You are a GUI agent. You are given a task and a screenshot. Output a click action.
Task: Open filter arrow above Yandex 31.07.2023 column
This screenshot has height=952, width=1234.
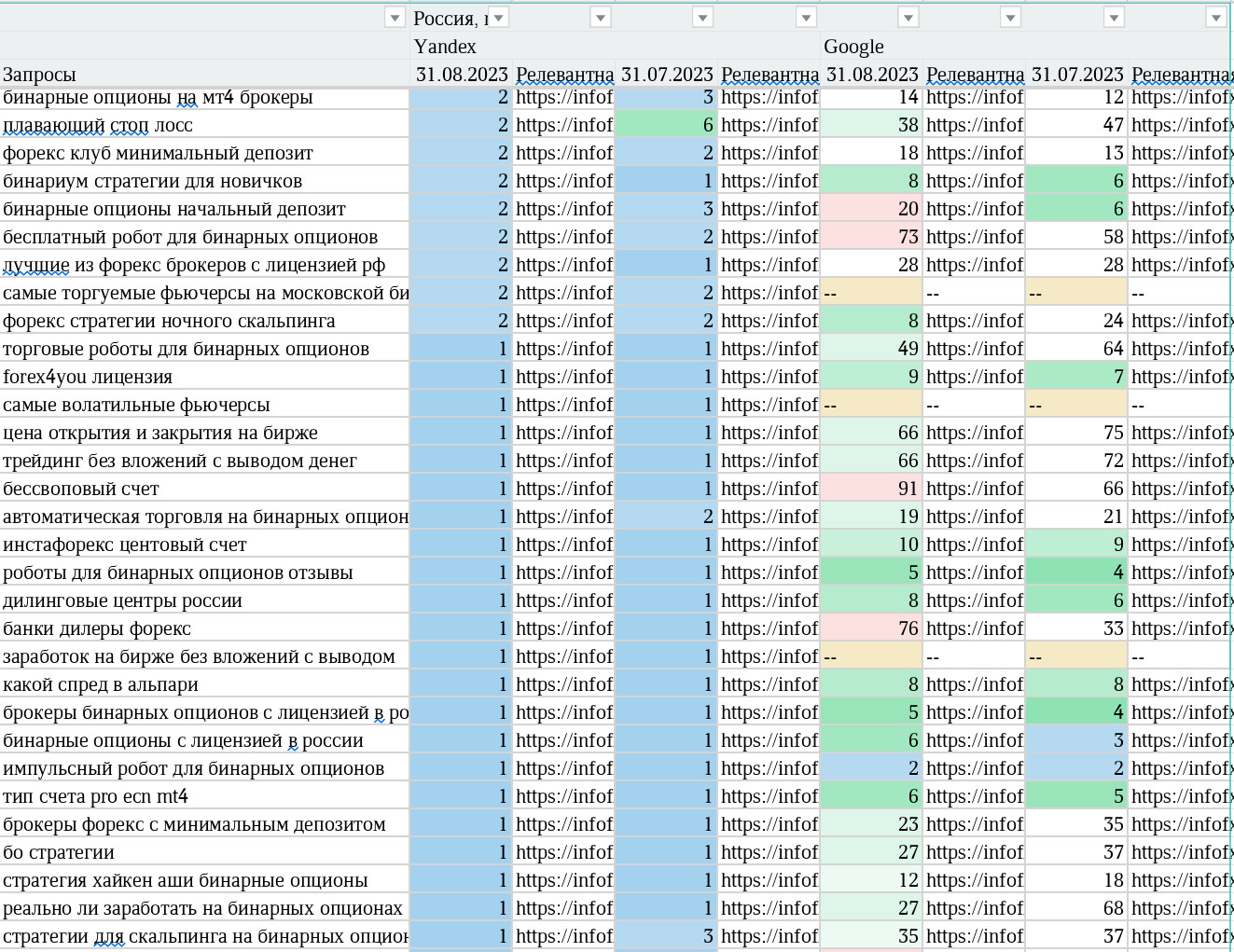coord(702,18)
